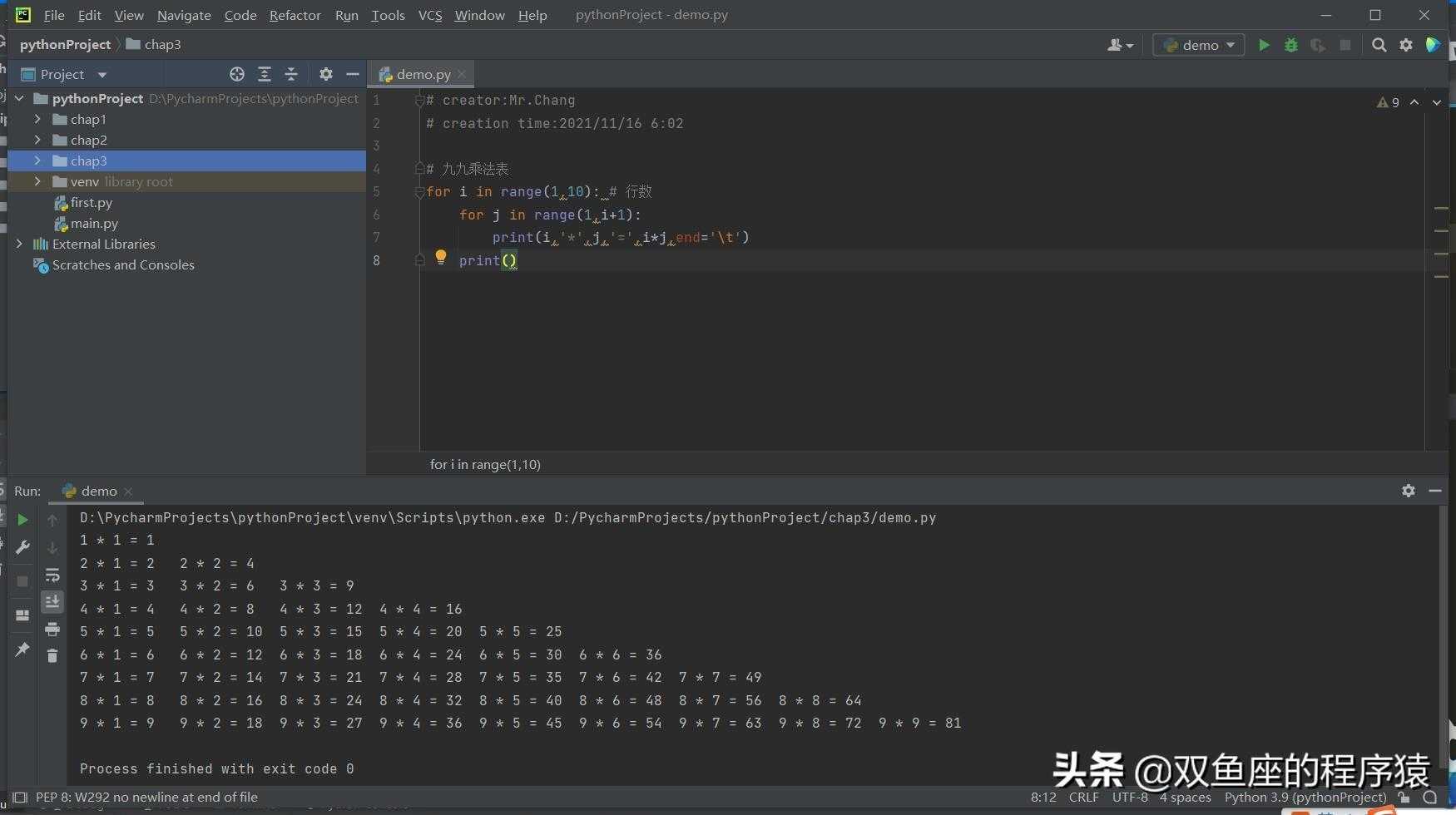
Task: Click the caret position 8:12 in status bar
Action: [x=1043, y=797]
